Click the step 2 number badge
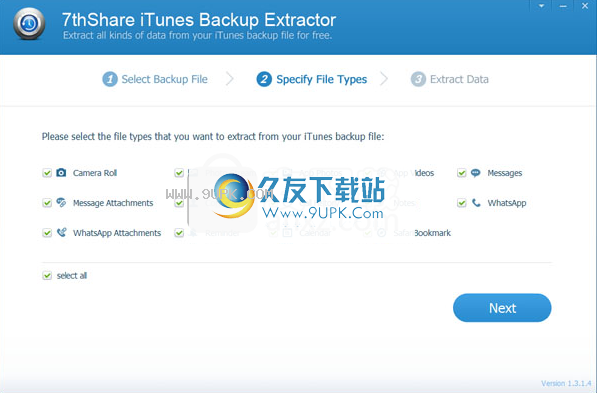604x393 pixels. point(264,79)
